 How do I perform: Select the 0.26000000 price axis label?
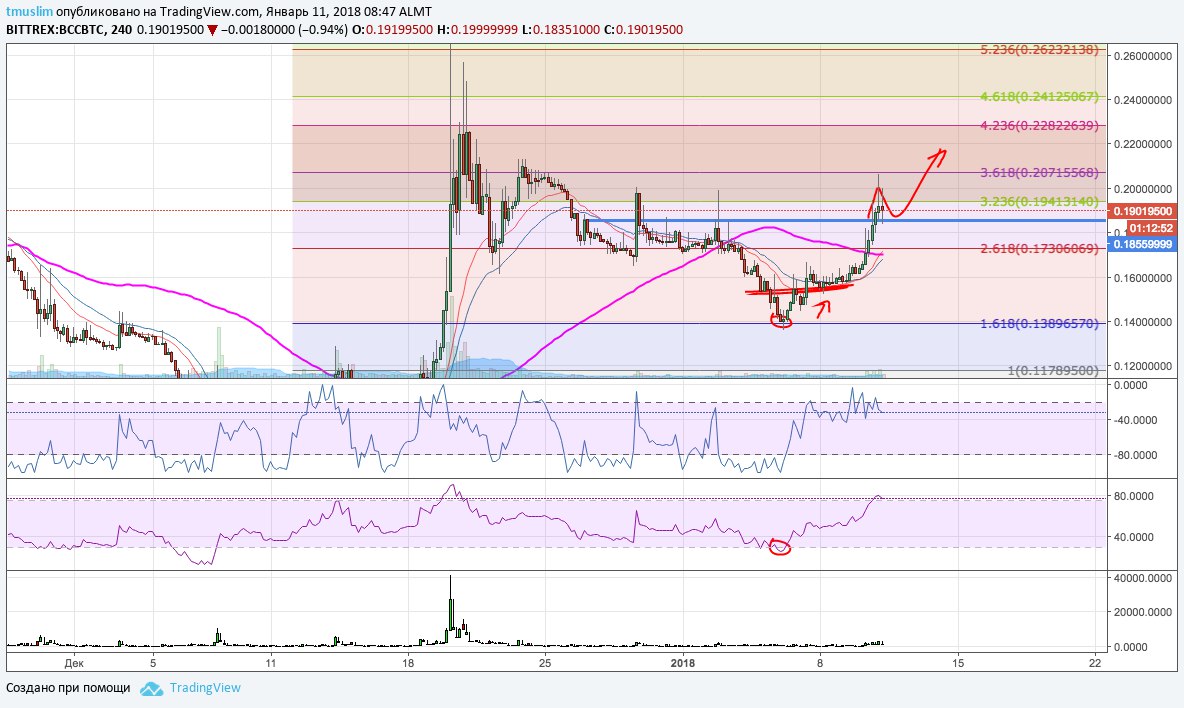coord(1142,56)
